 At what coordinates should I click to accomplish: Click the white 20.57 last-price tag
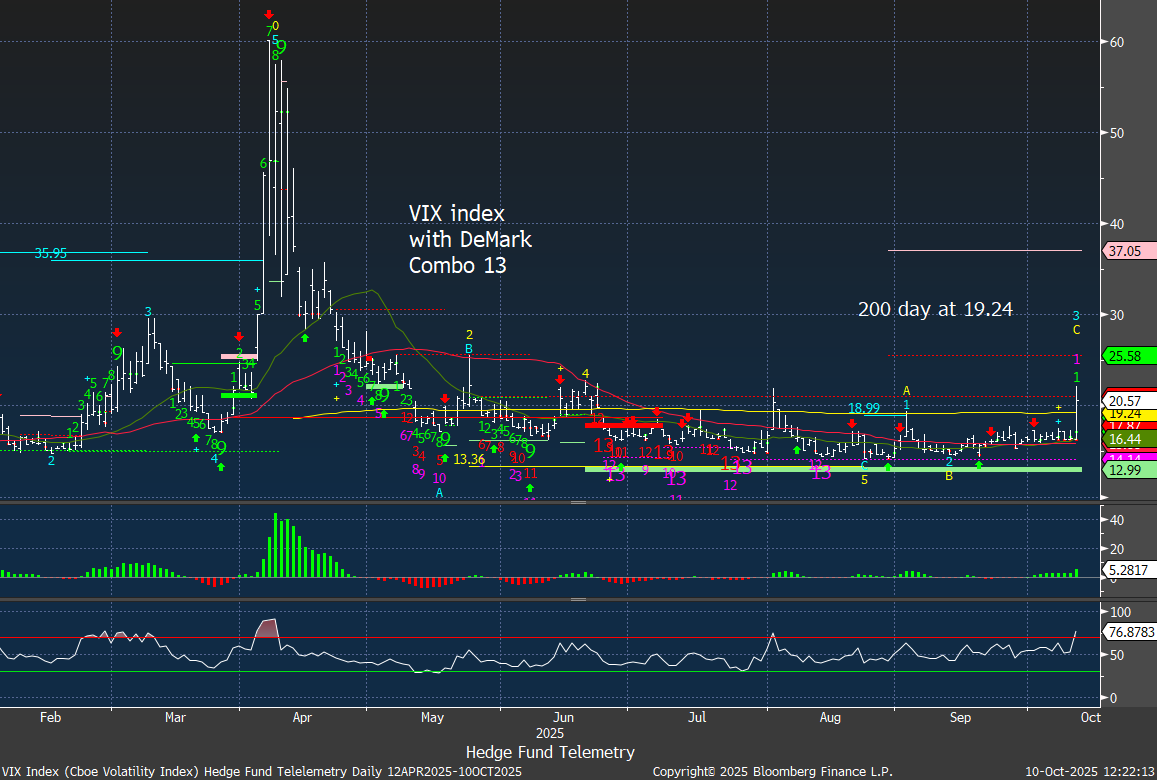pyautogui.click(x=1126, y=399)
